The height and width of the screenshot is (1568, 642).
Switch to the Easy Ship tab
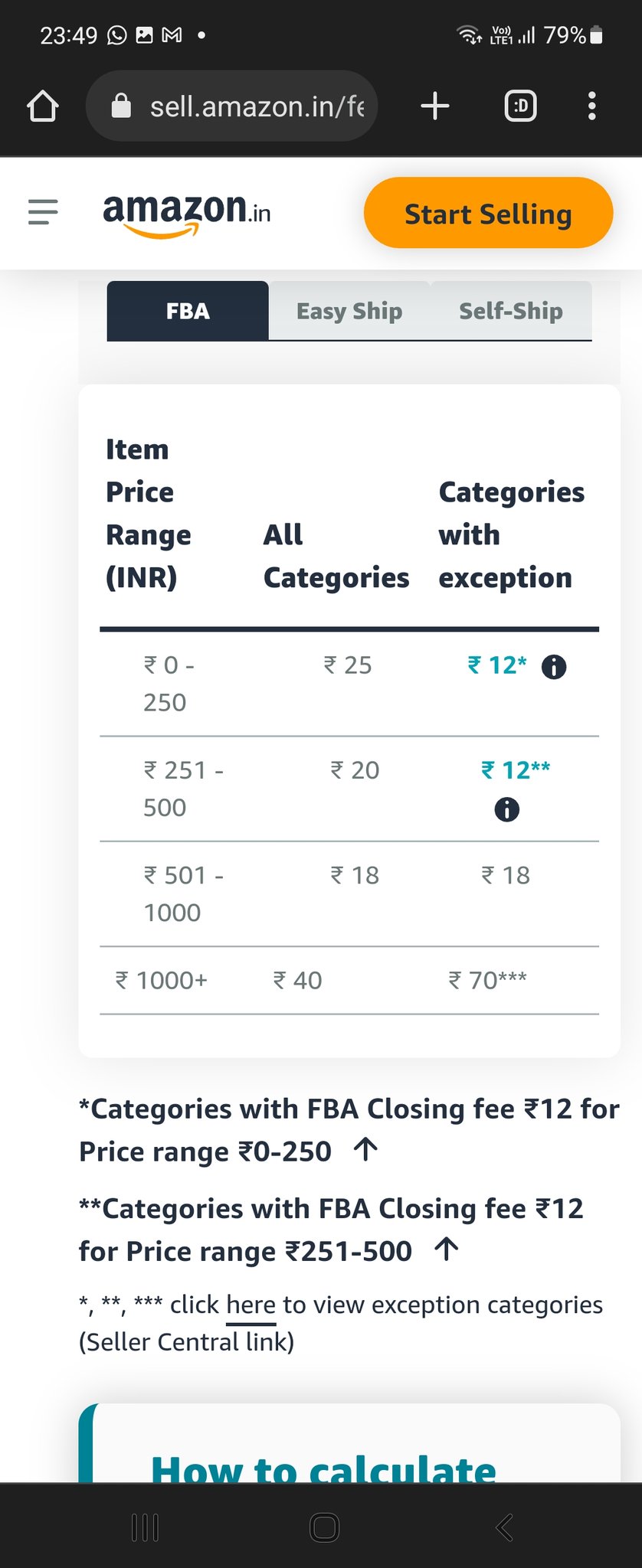[349, 311]
